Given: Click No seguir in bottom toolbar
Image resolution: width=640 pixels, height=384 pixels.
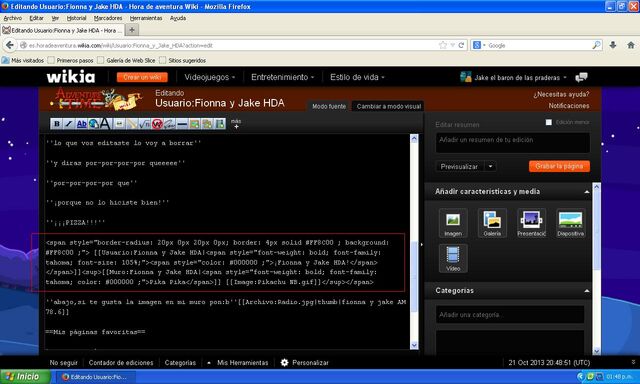Looking at the screenshot, I should coord(63,362).
